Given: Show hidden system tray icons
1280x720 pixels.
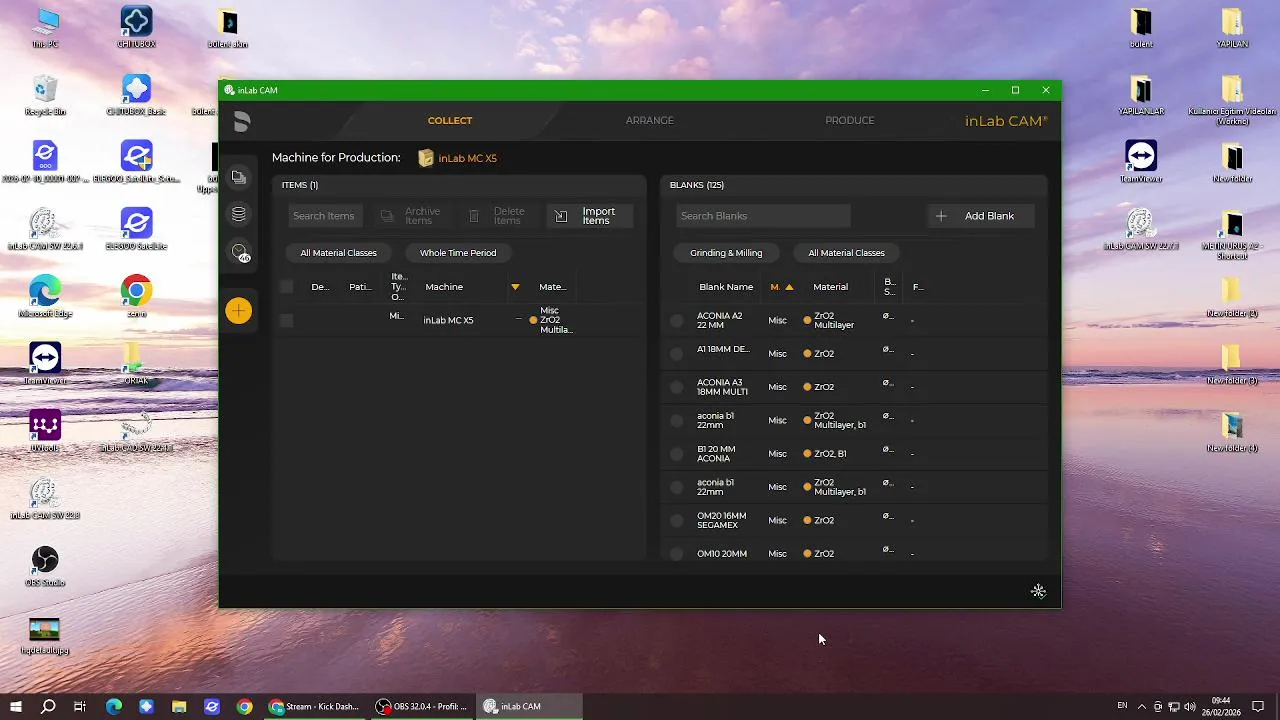Looking at the screenshot, I should pyautogui.click(x=1142, y=706).
